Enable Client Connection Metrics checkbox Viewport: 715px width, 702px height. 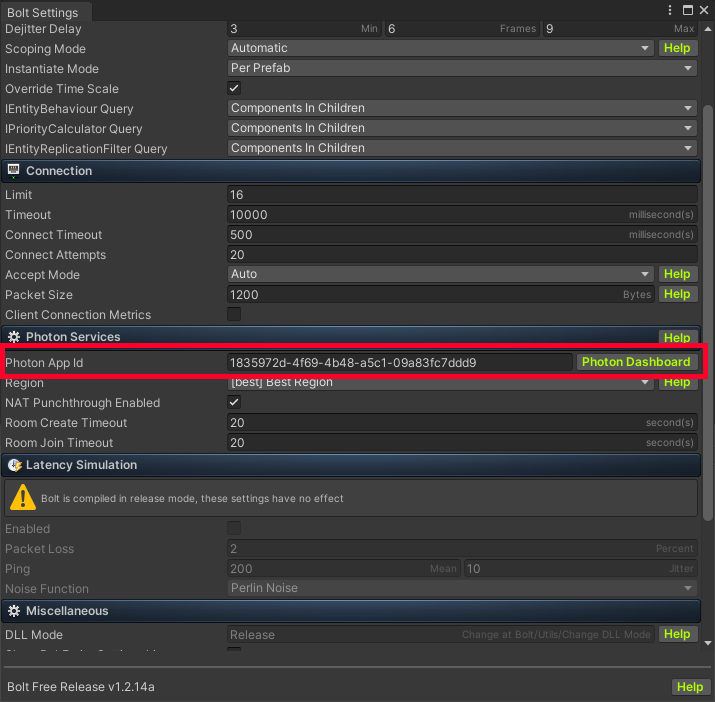point(234,314)
